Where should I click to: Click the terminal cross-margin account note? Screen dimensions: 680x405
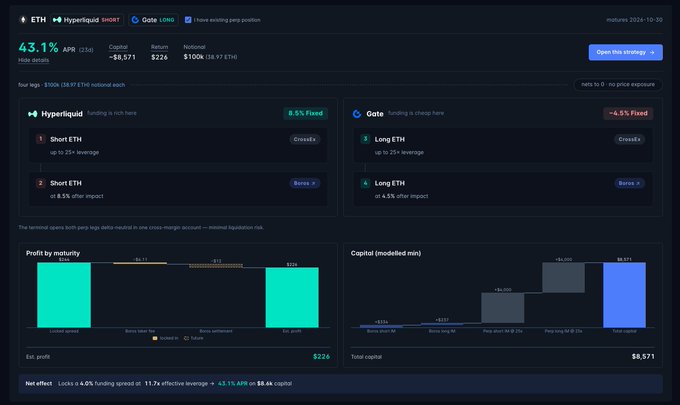tap(141, 227)
